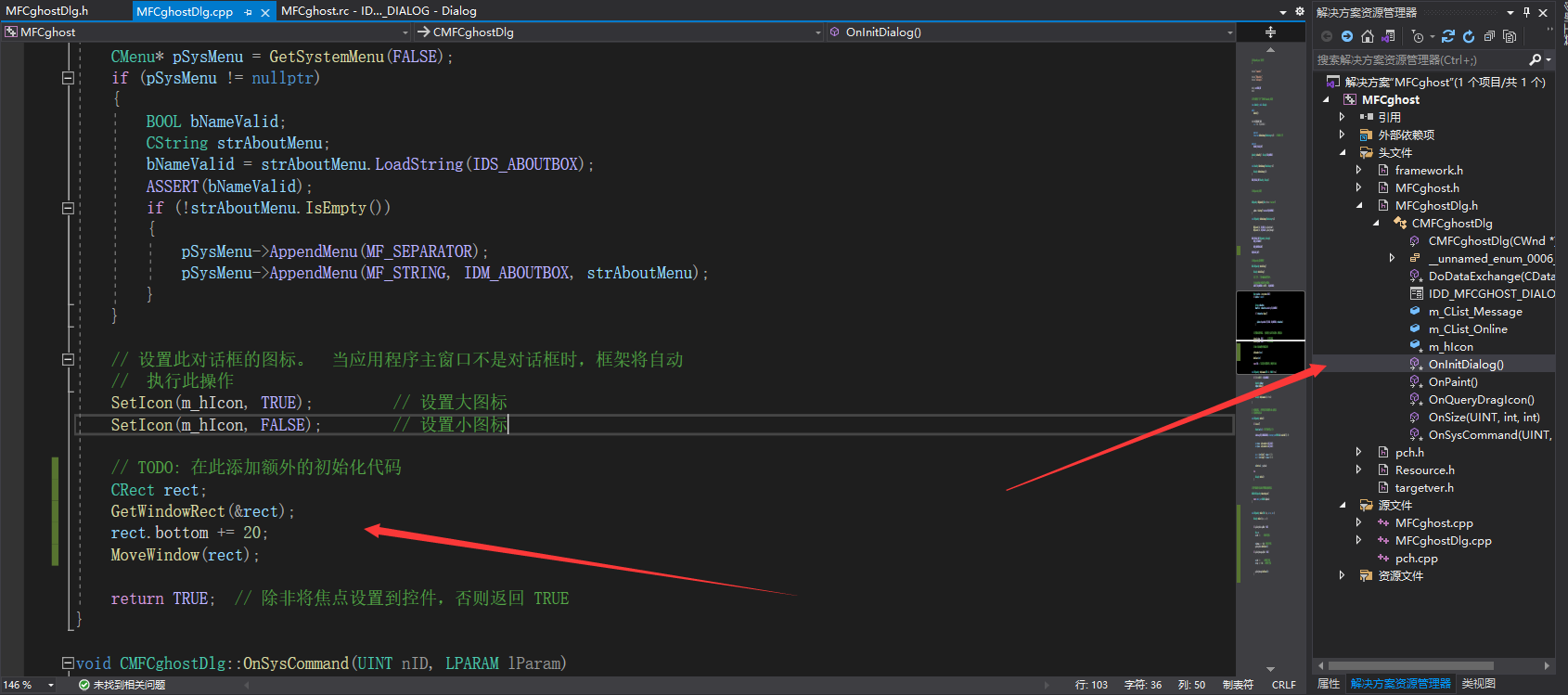
Task: Click the Show All Files icon
Action: tap(1510, 36)
